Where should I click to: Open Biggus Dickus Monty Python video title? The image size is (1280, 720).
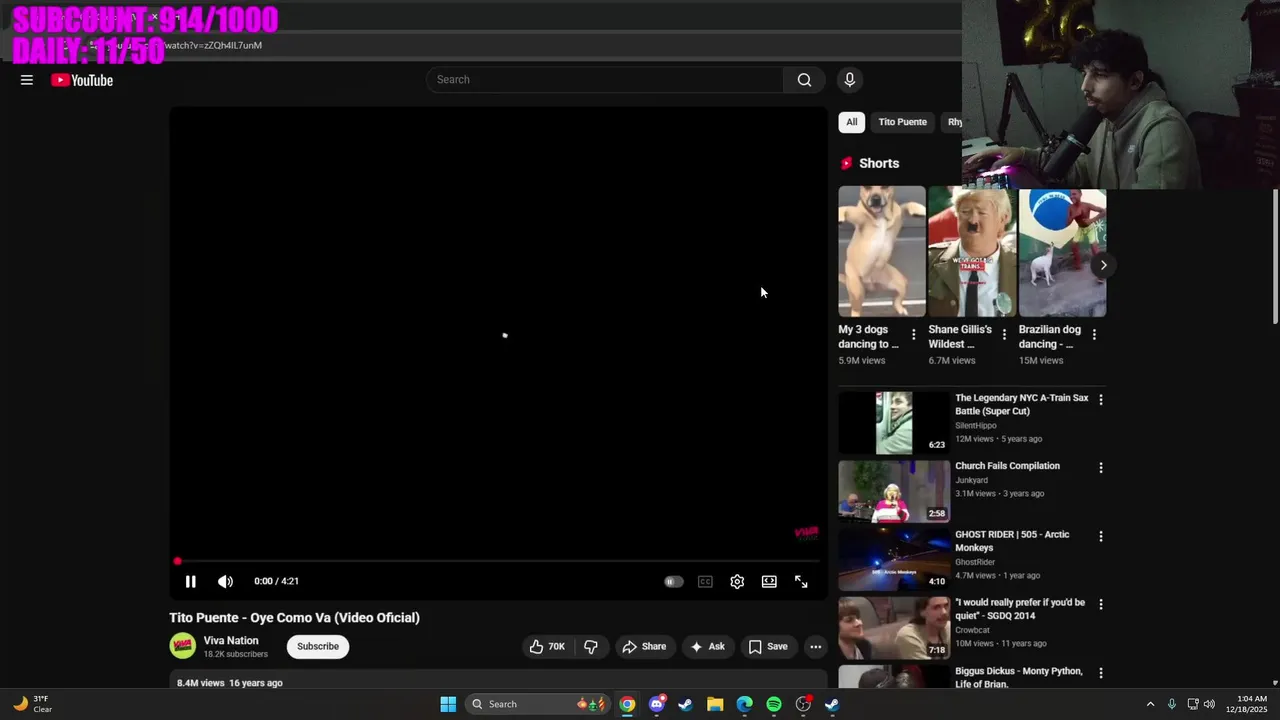point(1019,677)
